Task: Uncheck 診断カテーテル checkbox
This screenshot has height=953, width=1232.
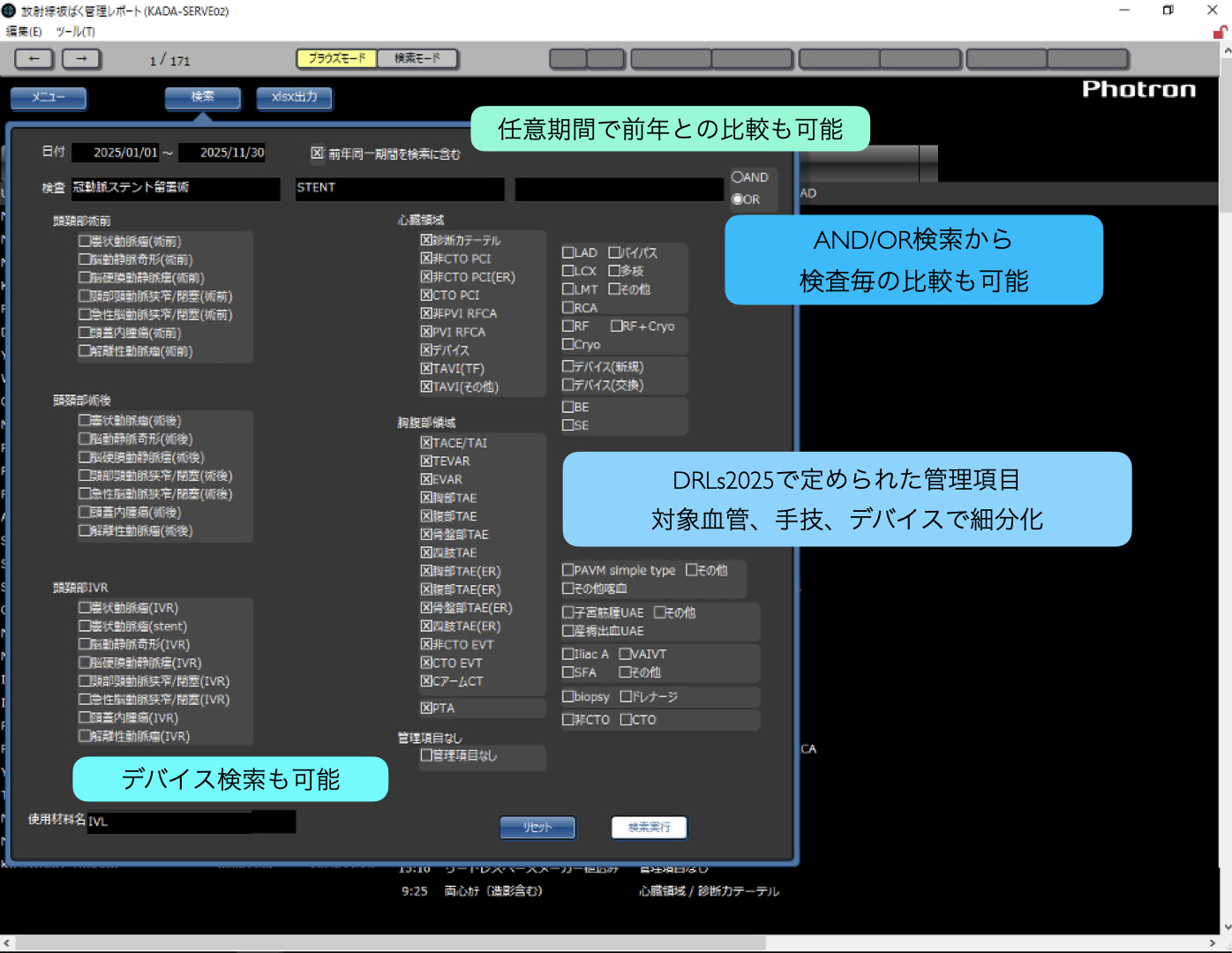Action: [x=426, y=240]
